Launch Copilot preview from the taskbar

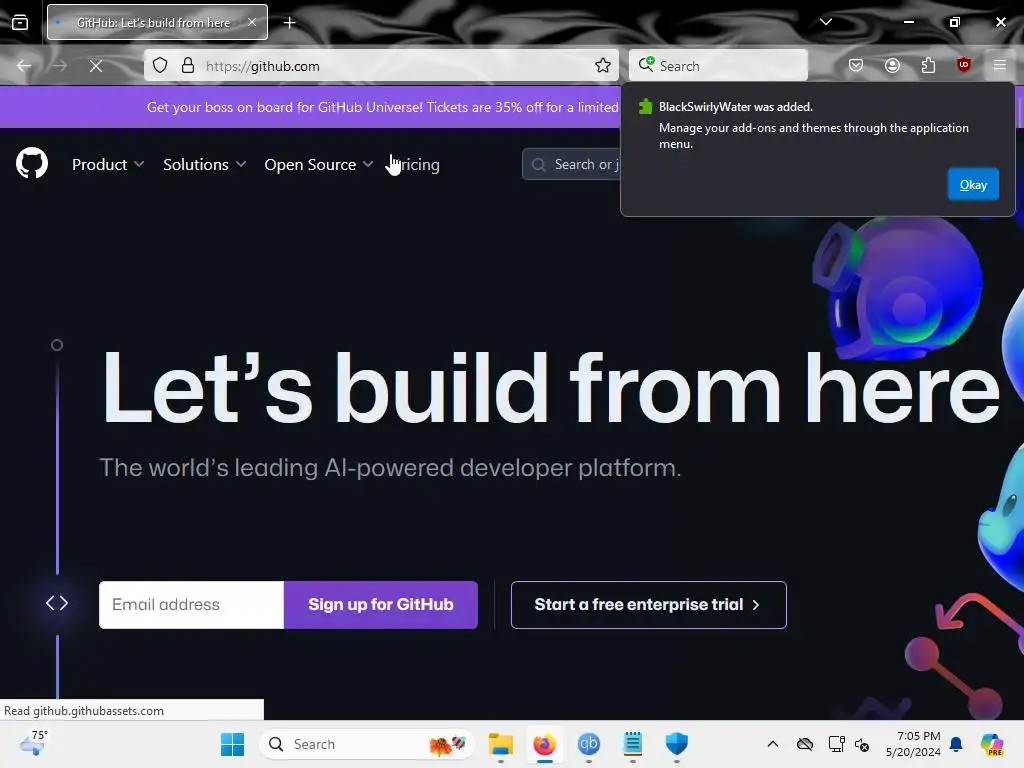tap(992, 744)
